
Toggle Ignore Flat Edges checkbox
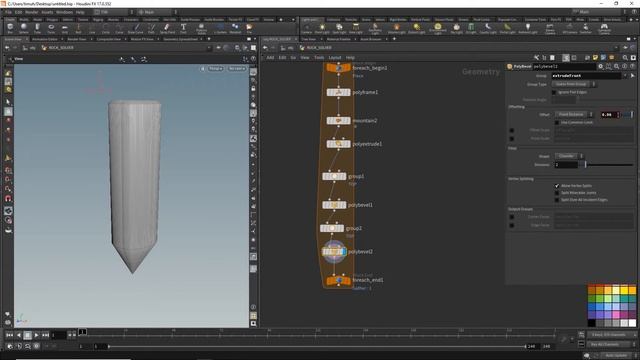(554, 92)
